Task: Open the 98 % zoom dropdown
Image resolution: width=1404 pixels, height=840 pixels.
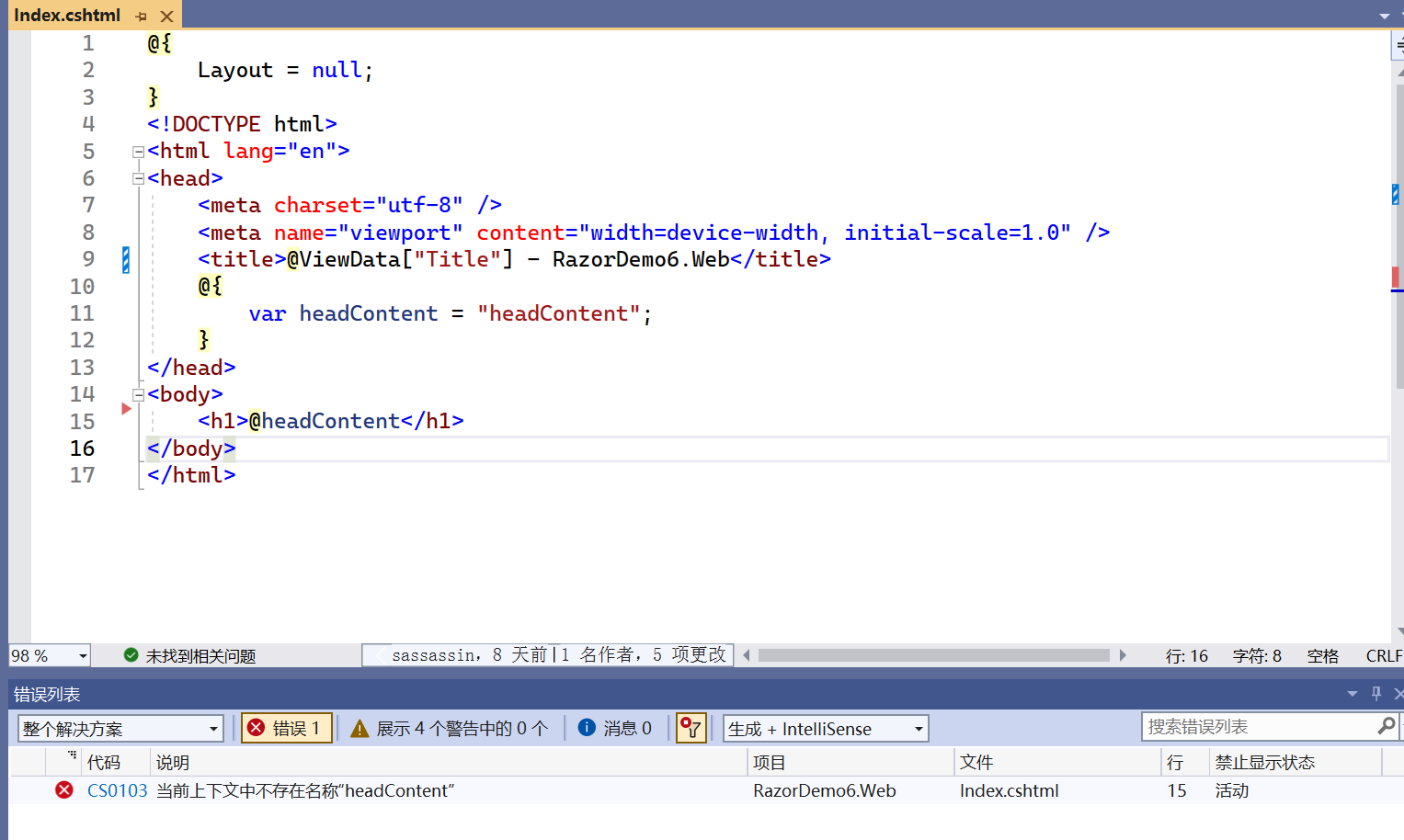Action: point(83,655)
